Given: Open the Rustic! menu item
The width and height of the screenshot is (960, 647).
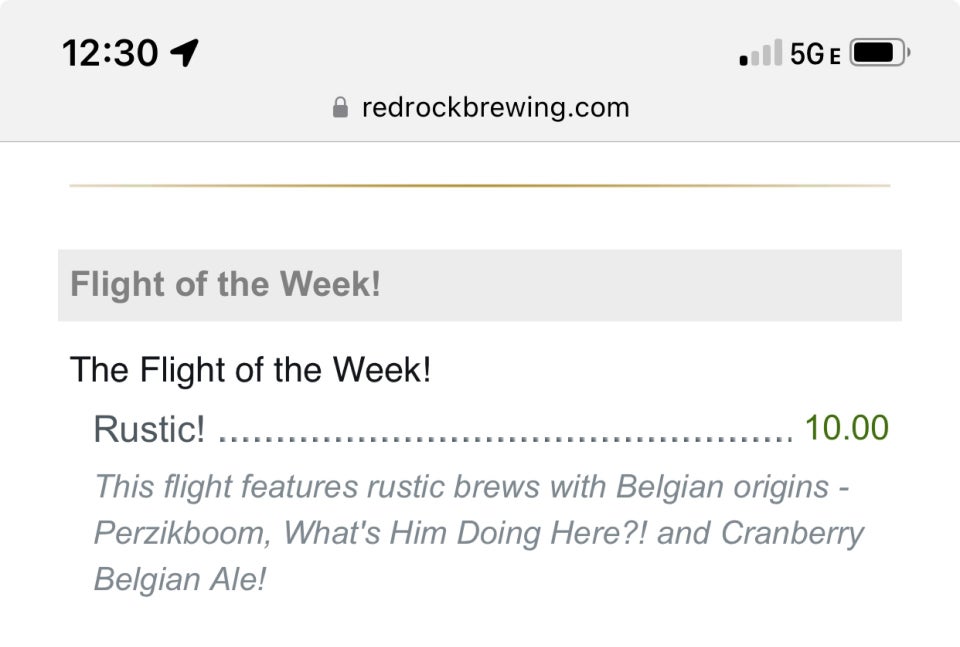Looking at the screenshot, I should tap(149, 428).
